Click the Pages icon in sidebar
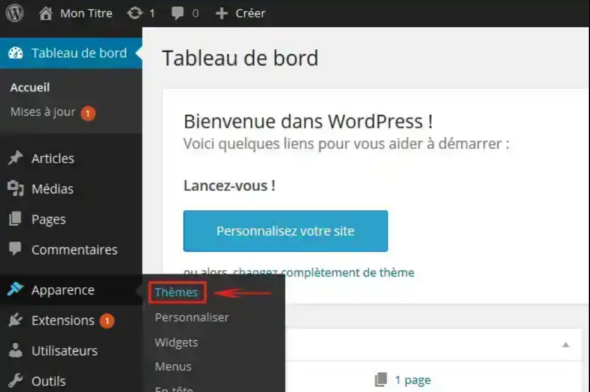 point(15,219)
